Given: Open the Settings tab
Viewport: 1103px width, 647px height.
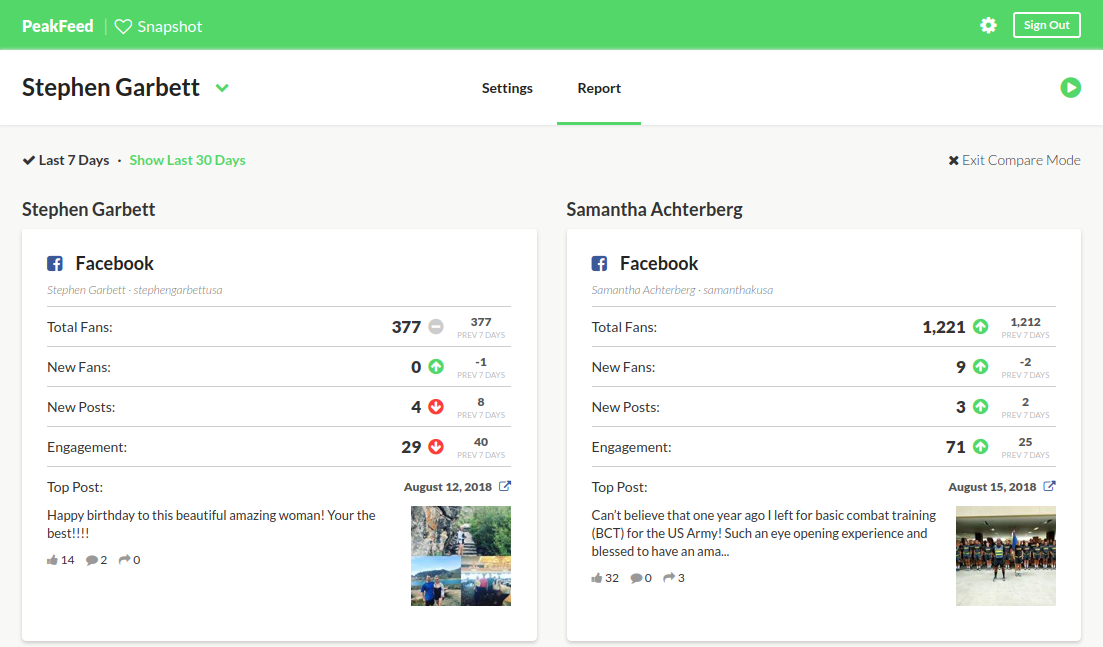Looking at the screenshot, I should coord(507,89).
